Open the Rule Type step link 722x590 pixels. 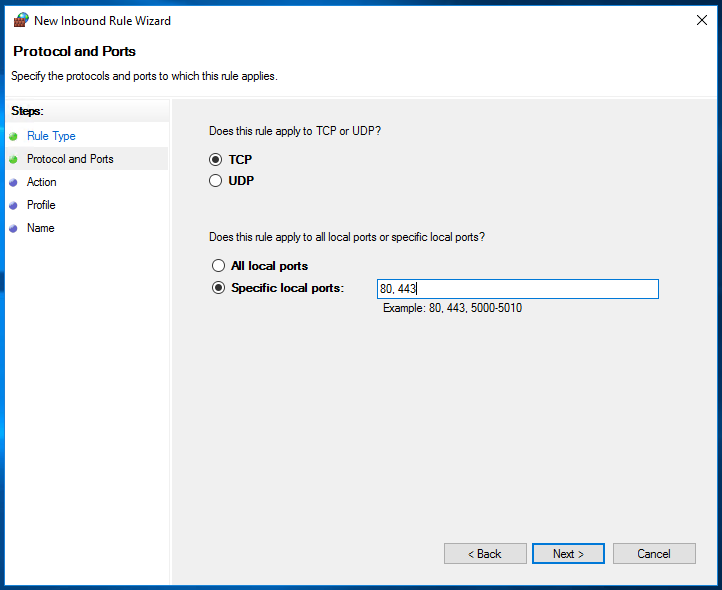click(x=51, y=136)
